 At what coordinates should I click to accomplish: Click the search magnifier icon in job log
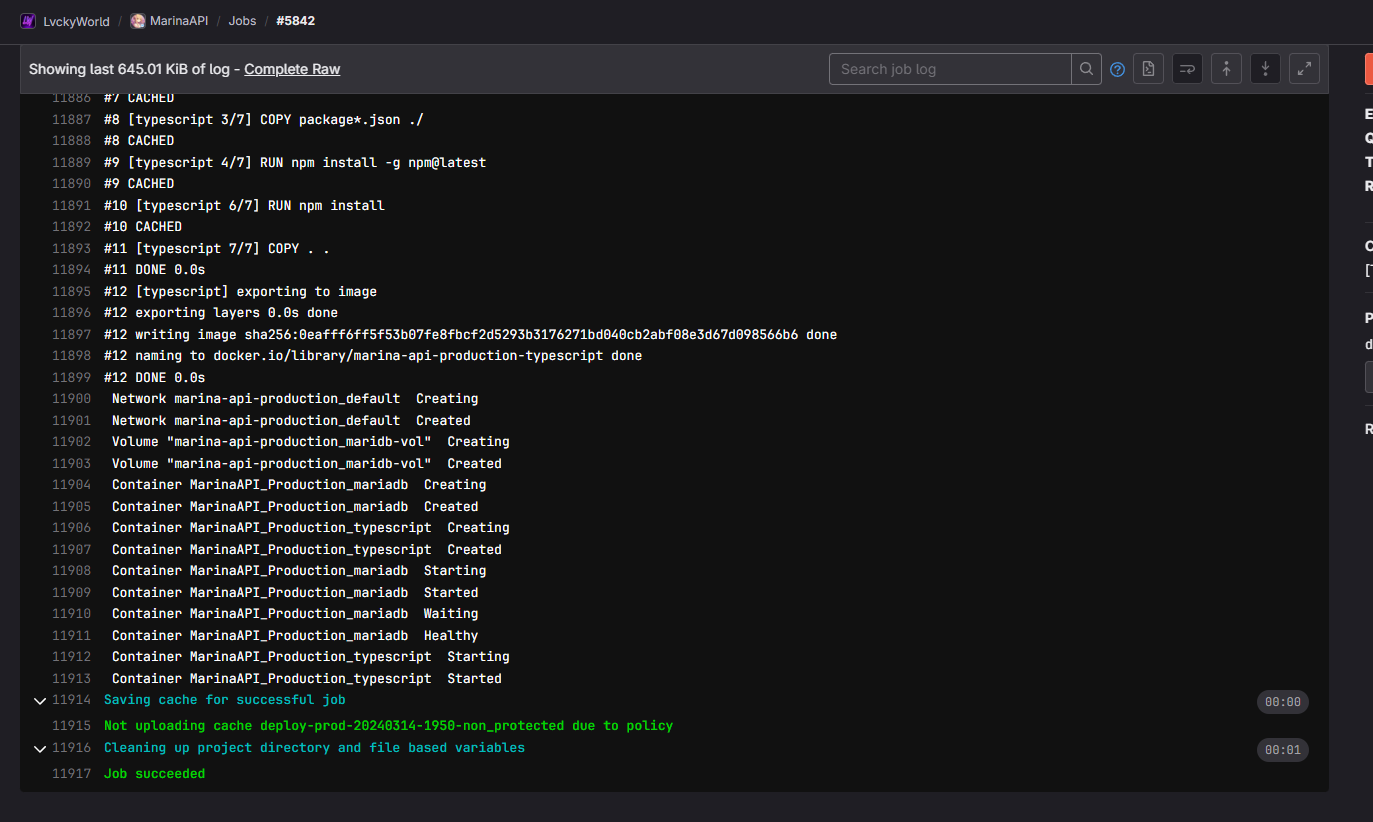click(1086, 69)
